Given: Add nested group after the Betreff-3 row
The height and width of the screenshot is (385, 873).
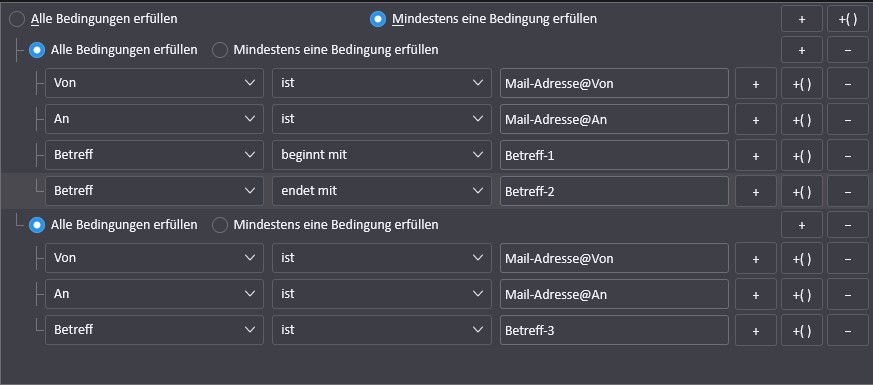Looking at the screenshot, I should click(802, 330).
